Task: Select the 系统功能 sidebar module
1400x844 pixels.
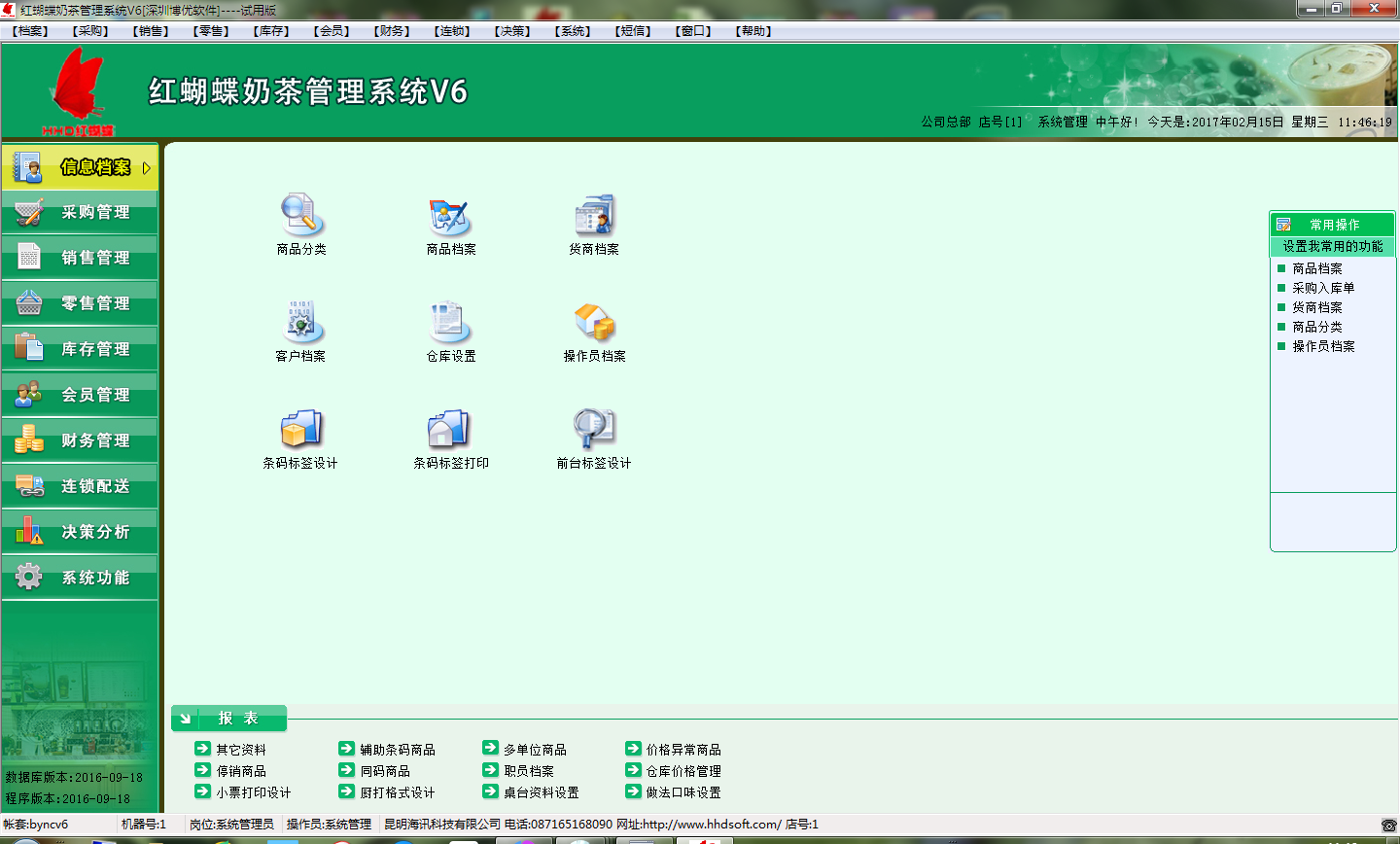Action: (80, 578)
